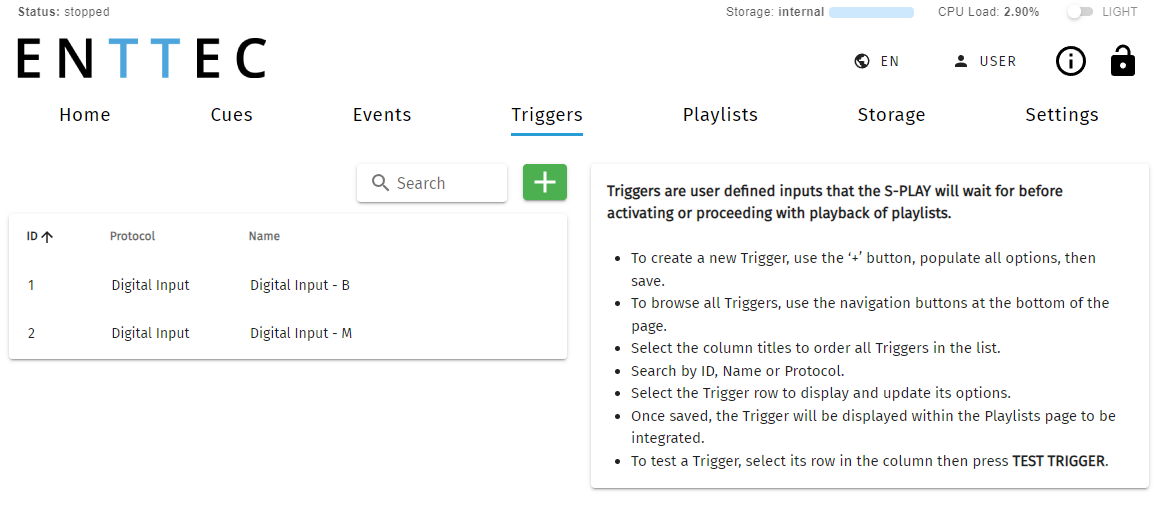Focus the Search triggers field
Viewport: 1164px width, 511px height.
coord(432,183)
